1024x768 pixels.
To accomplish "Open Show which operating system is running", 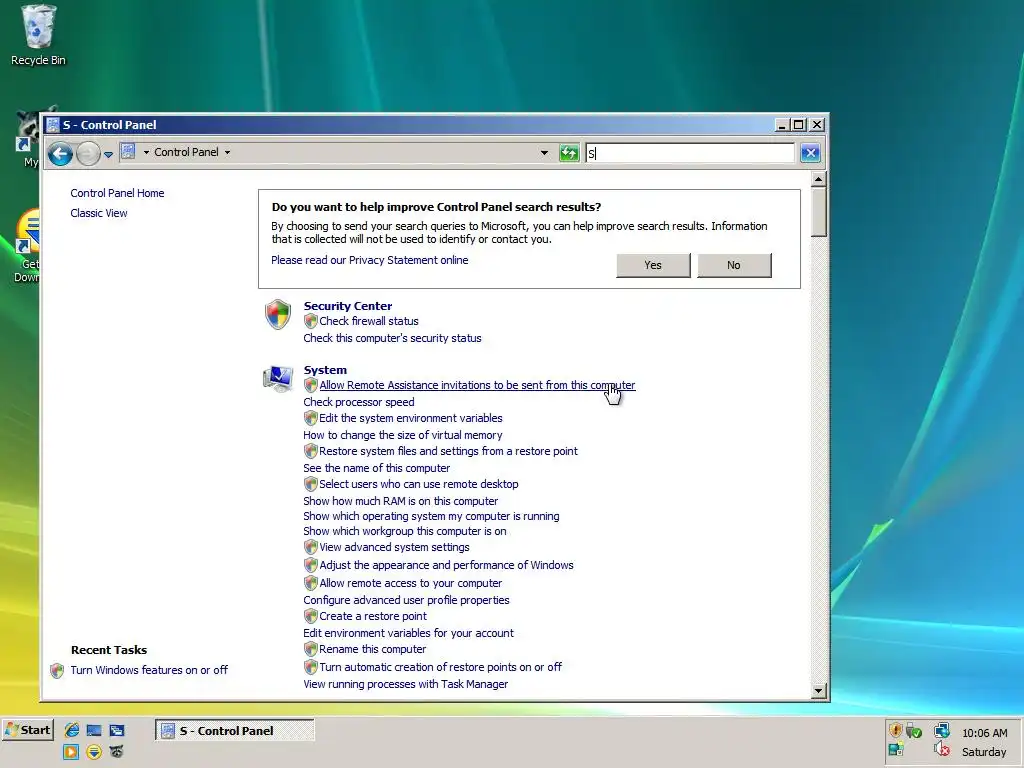I will 431,516.
